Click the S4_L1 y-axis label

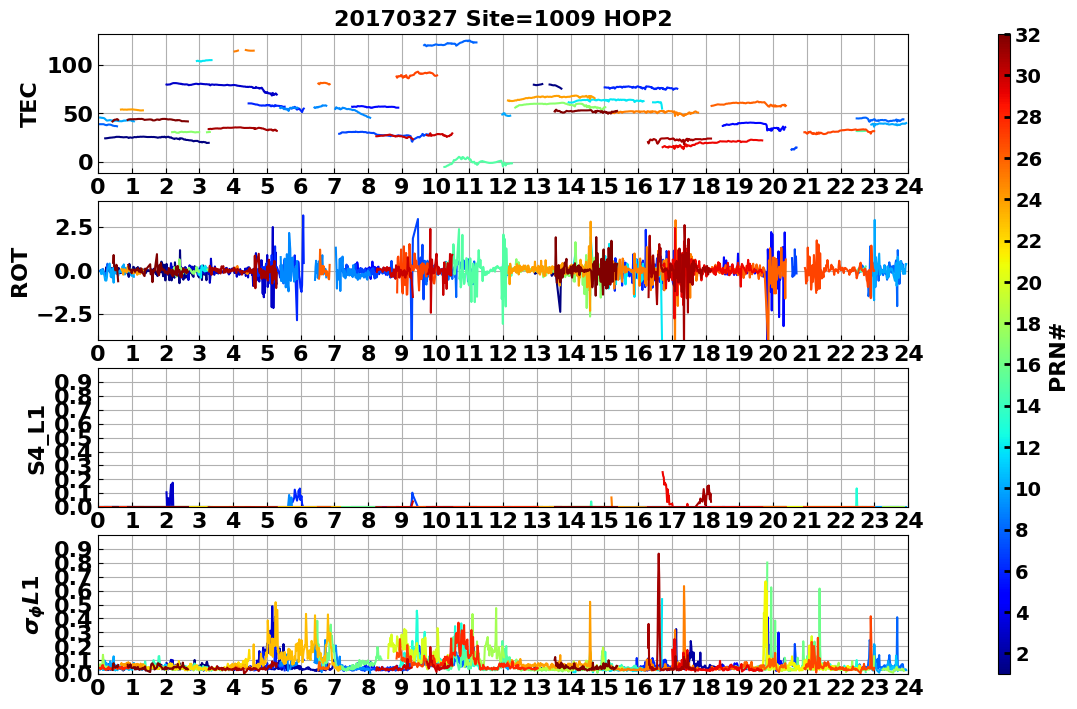[x=36, y=440]
